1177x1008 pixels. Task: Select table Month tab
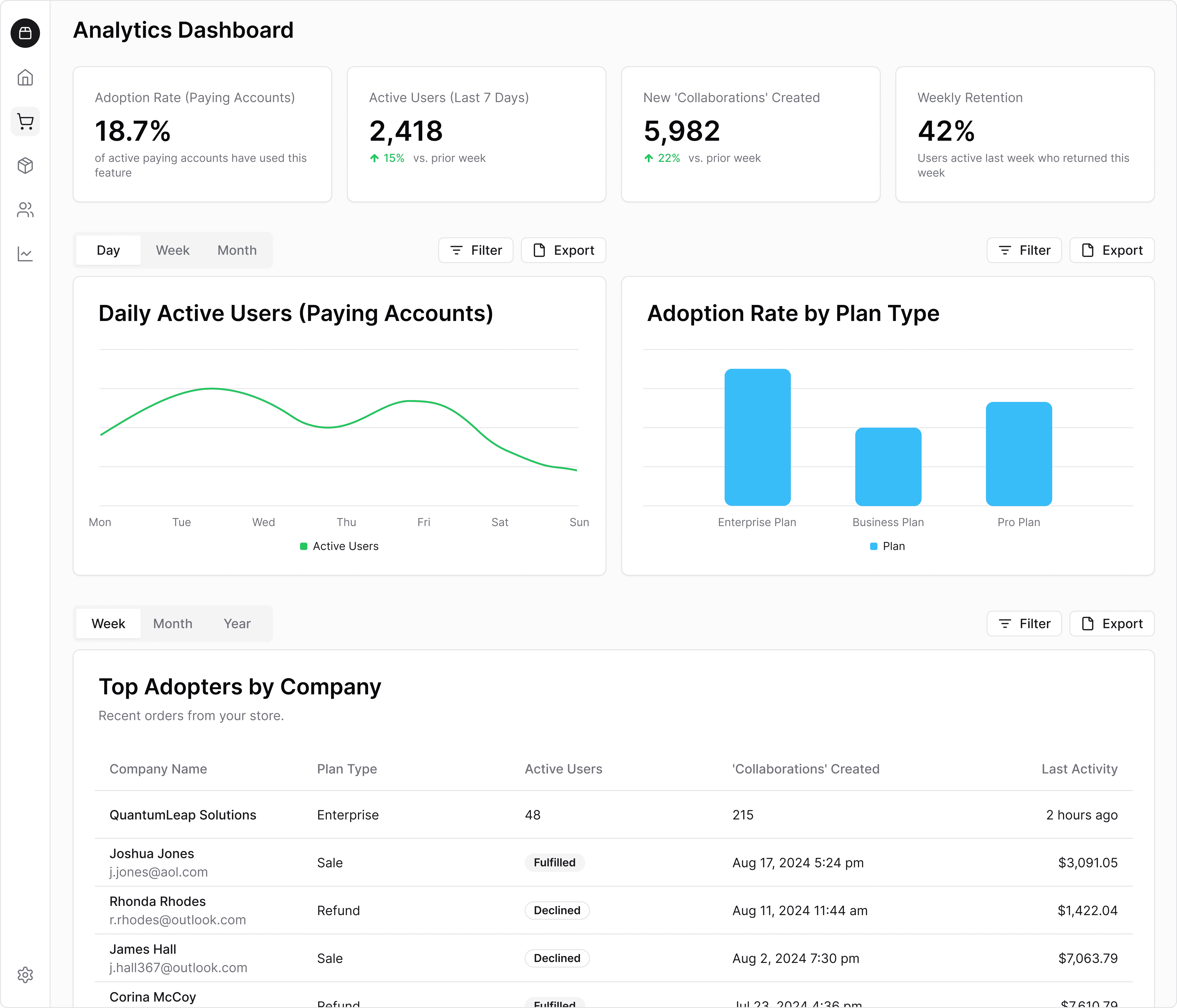[x=172, y=623]
